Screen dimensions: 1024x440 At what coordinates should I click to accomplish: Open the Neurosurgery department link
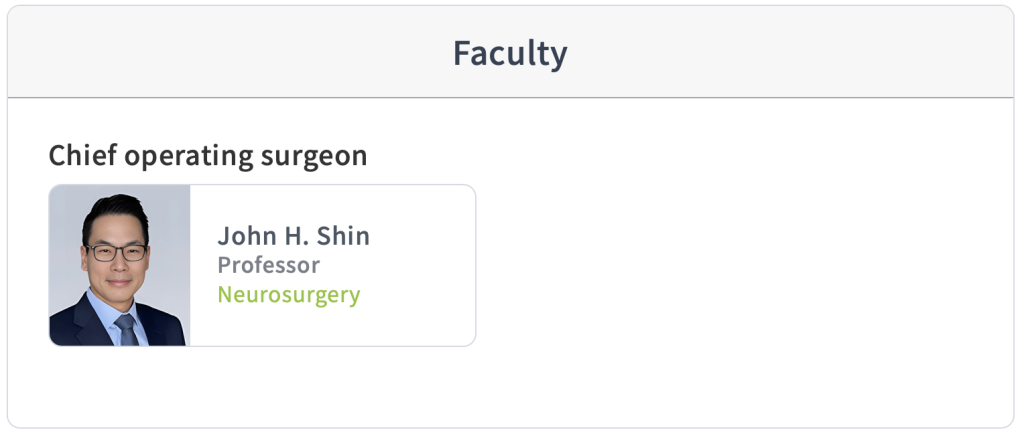point(289,294)
